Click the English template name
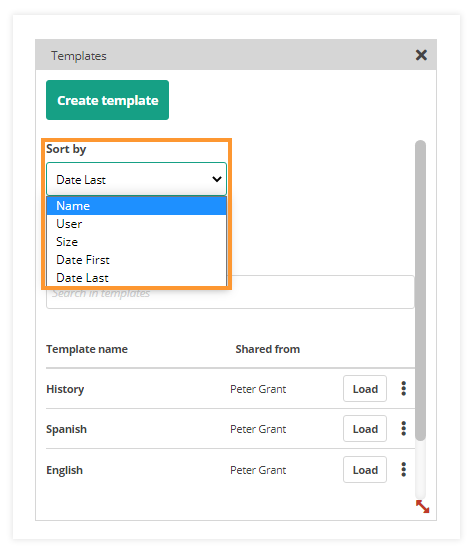 pyautogui.click(x=65, y=470)
